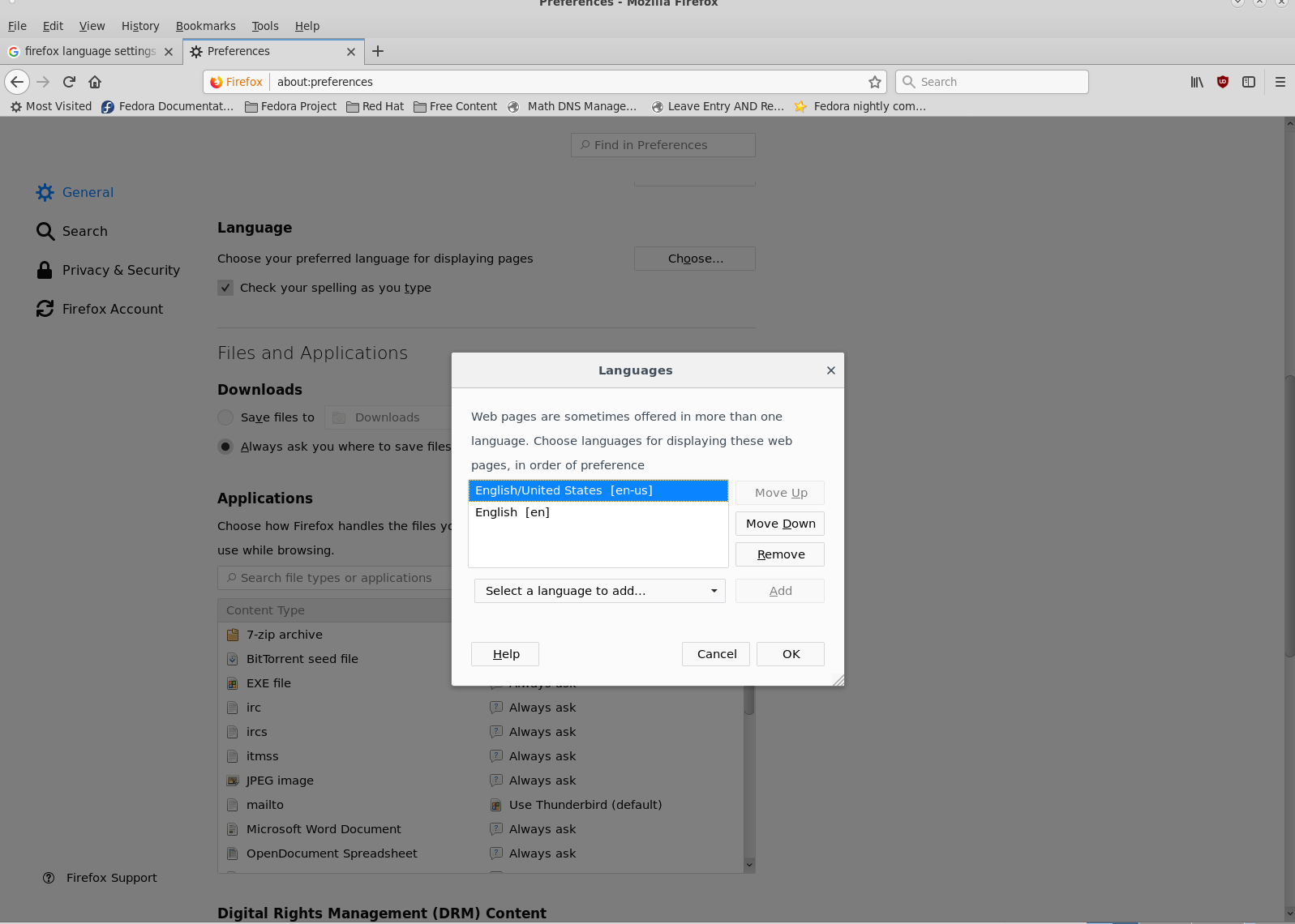
Task: Go back using the back arrow button
Action: (17, 82)
